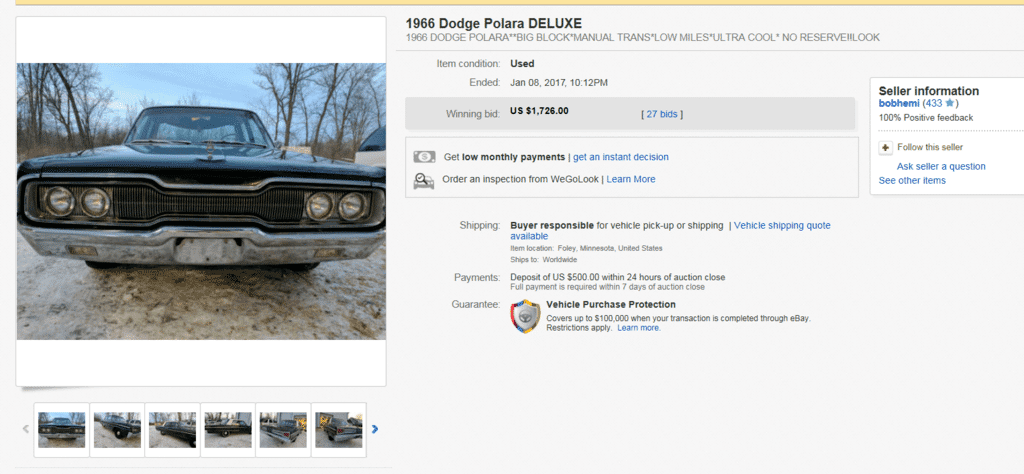Open See other items from seller
The width and height of the screenshot is (1024, 474).
912,181
